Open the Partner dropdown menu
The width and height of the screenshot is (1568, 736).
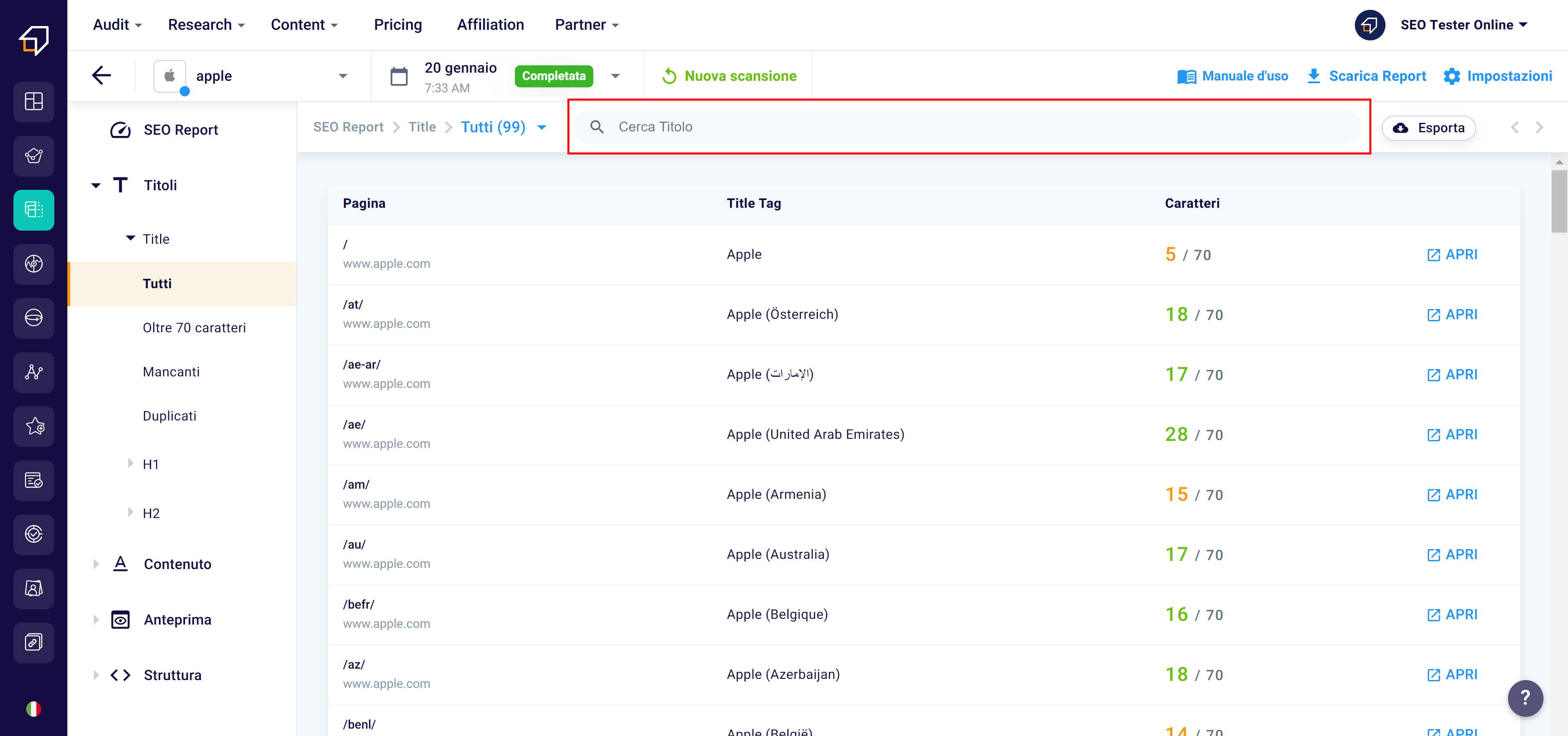(x=587, y=25)
